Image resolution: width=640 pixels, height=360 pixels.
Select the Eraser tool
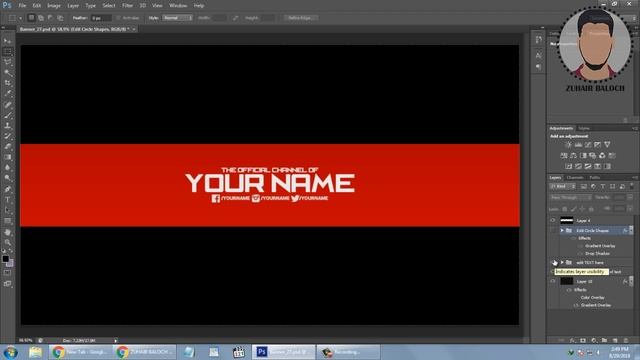click(7, 147)
